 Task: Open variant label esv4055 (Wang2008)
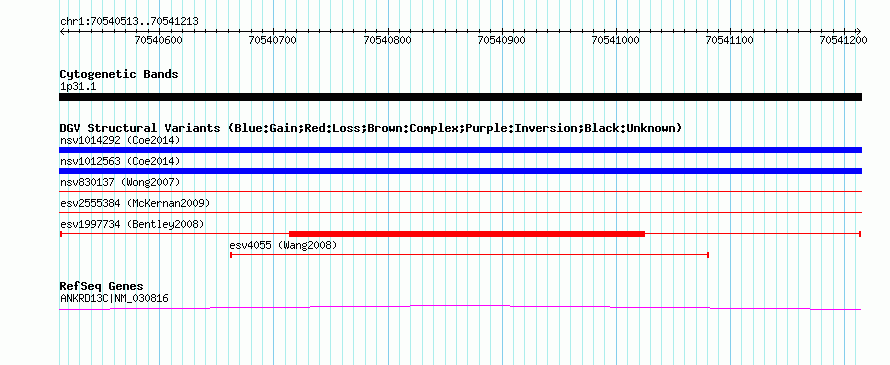283,245
